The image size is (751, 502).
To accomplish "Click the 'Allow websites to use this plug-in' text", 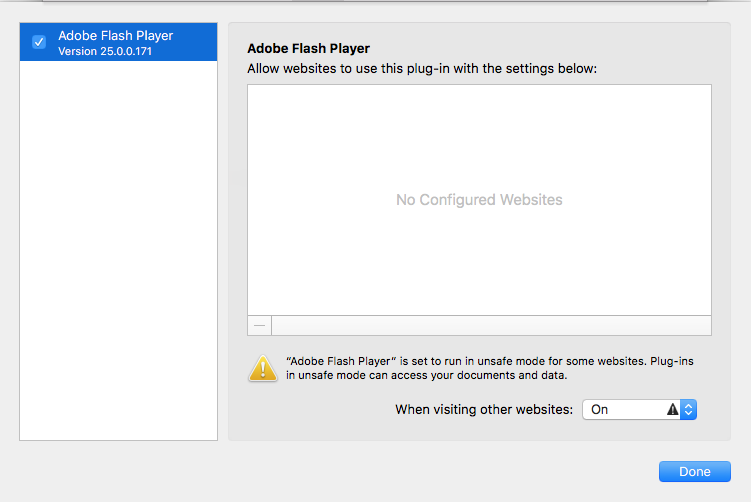I will [x=421, y=69].
